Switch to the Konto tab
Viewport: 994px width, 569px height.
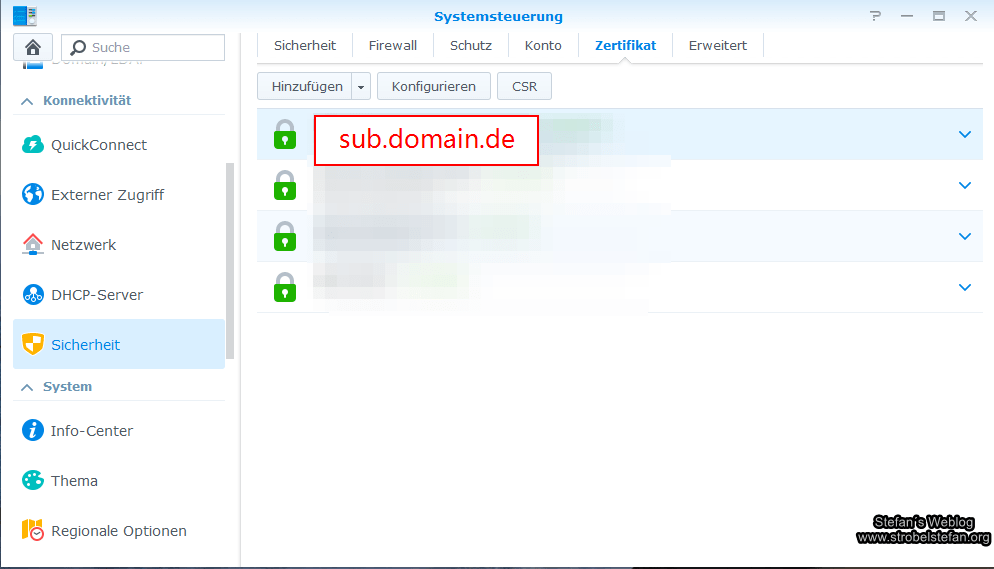543,46
